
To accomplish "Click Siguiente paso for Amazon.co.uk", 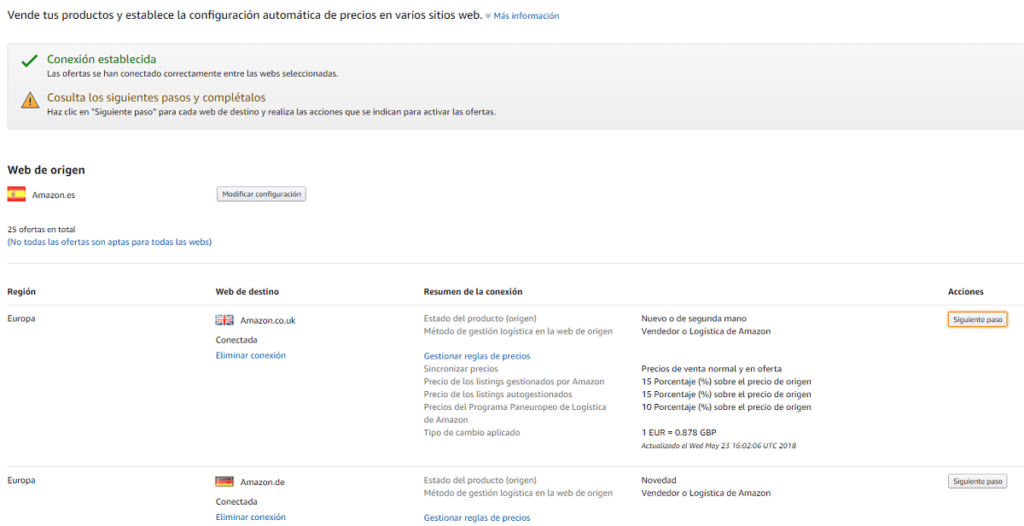I will 977,320.
